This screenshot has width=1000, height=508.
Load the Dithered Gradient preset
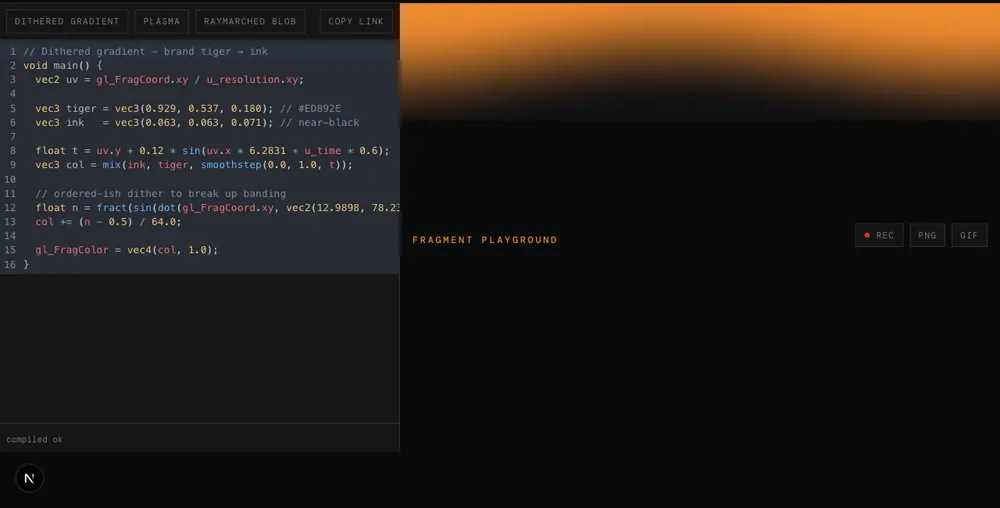[x=67, y=21]
